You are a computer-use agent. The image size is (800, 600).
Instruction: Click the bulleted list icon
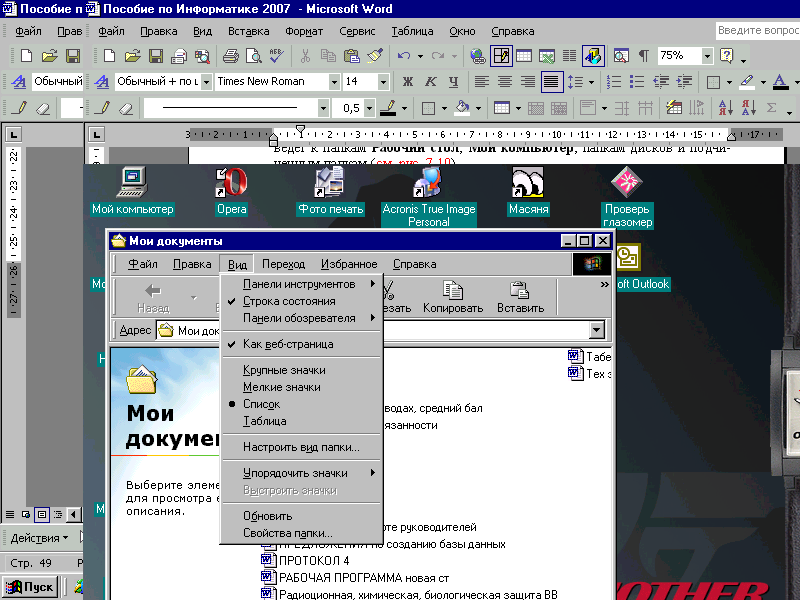coord(637,82)
